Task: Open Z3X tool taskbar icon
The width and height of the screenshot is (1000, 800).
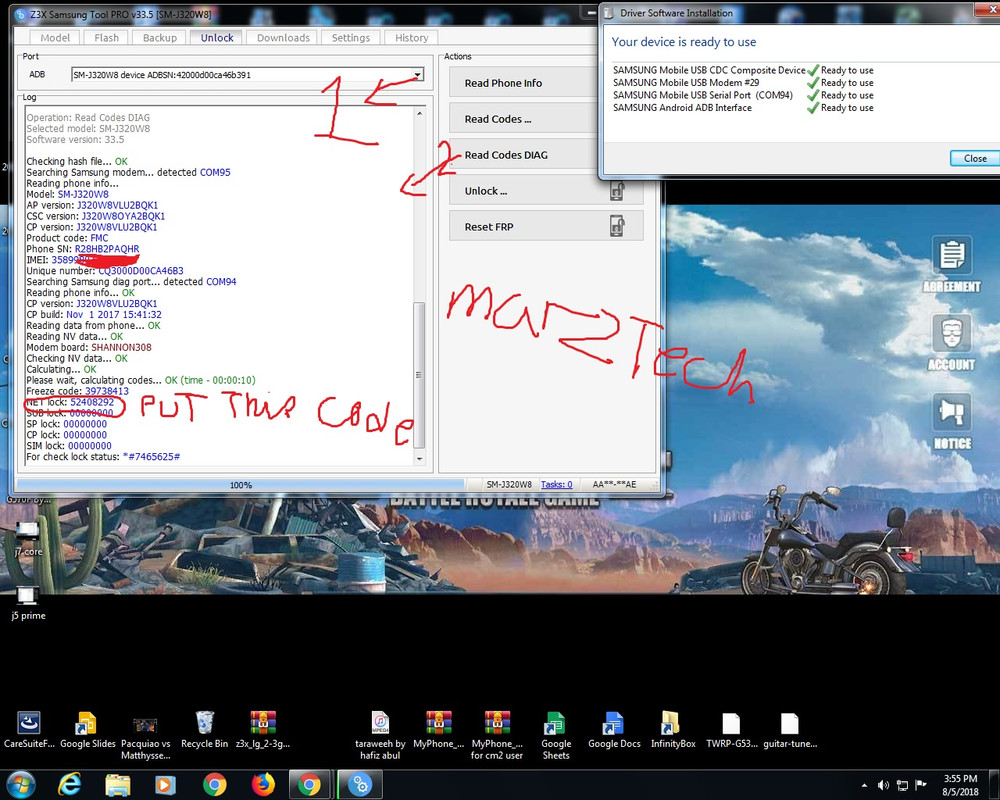Action: point(360,785)
